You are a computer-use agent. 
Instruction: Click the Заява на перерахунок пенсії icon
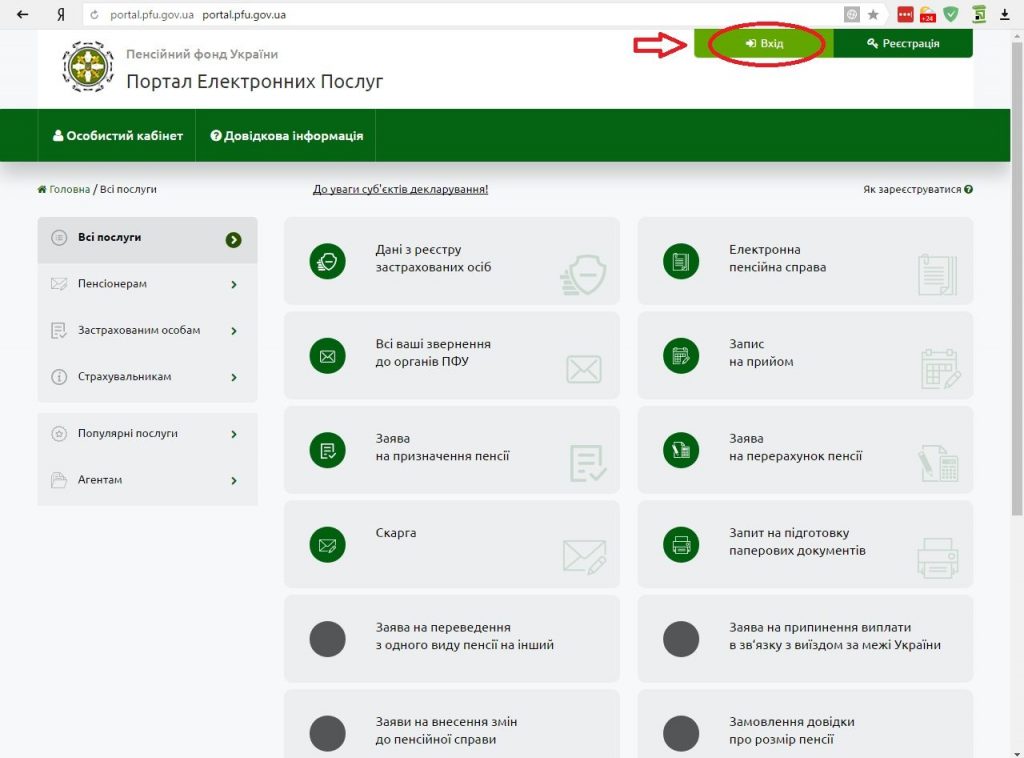coord(681,450)
